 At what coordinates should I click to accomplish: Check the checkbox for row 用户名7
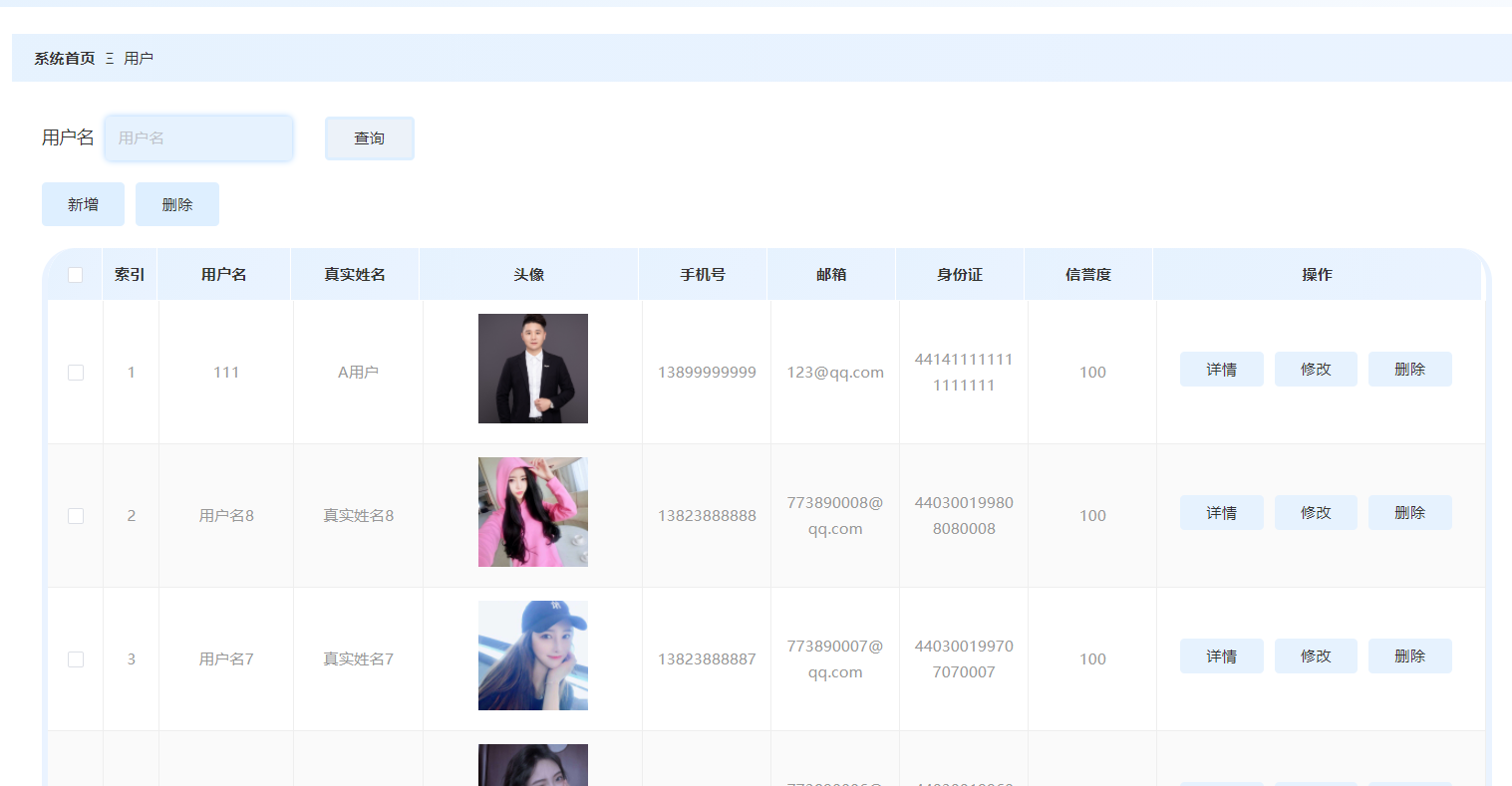[76, 659]
